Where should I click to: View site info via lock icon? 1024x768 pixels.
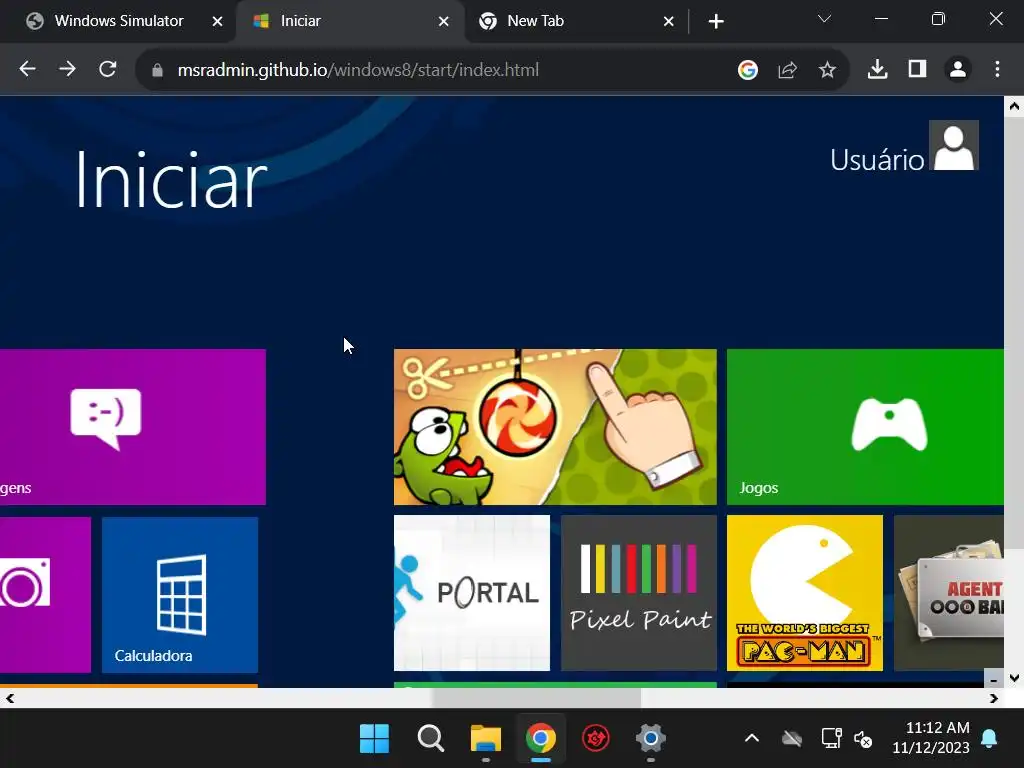[x=157, y=70]
